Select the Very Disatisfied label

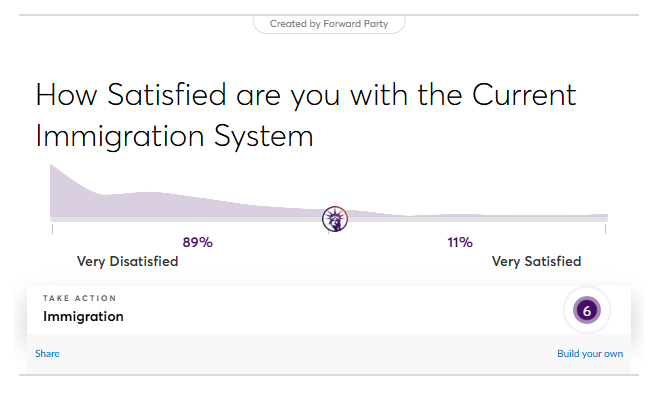[x=128, y=261]
